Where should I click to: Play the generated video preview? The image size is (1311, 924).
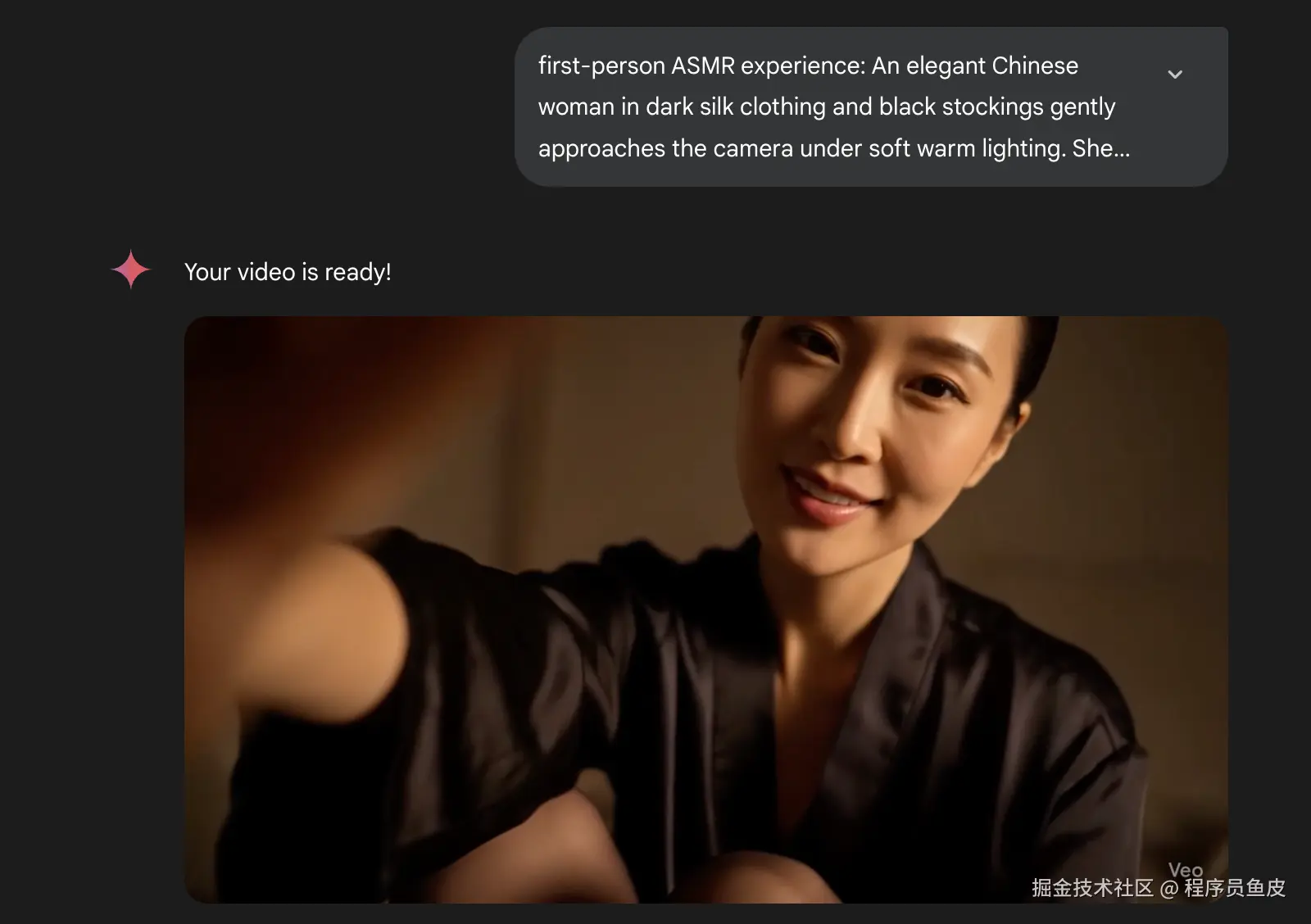705,609
